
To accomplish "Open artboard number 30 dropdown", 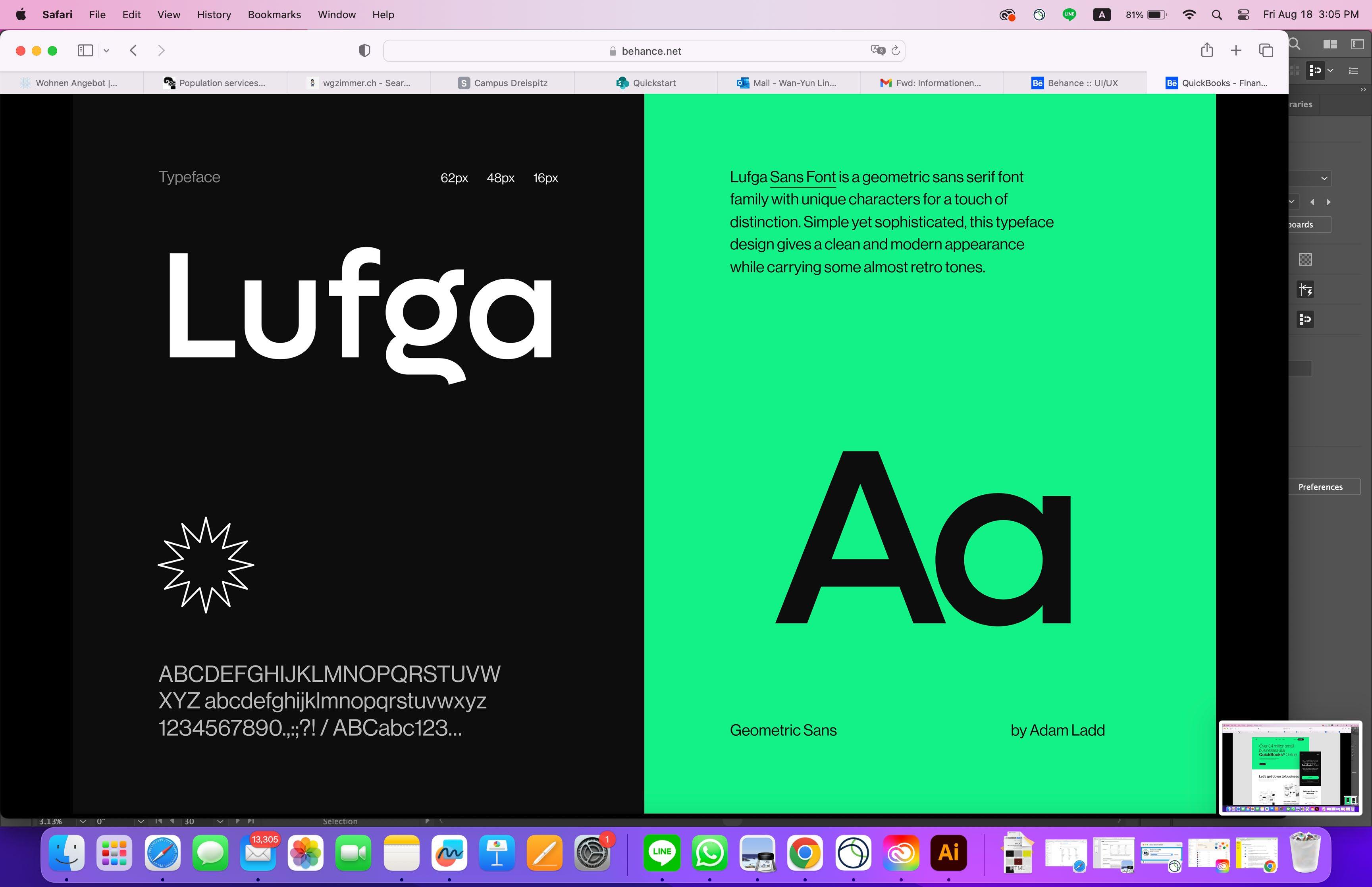I will [x=220, y=821].
